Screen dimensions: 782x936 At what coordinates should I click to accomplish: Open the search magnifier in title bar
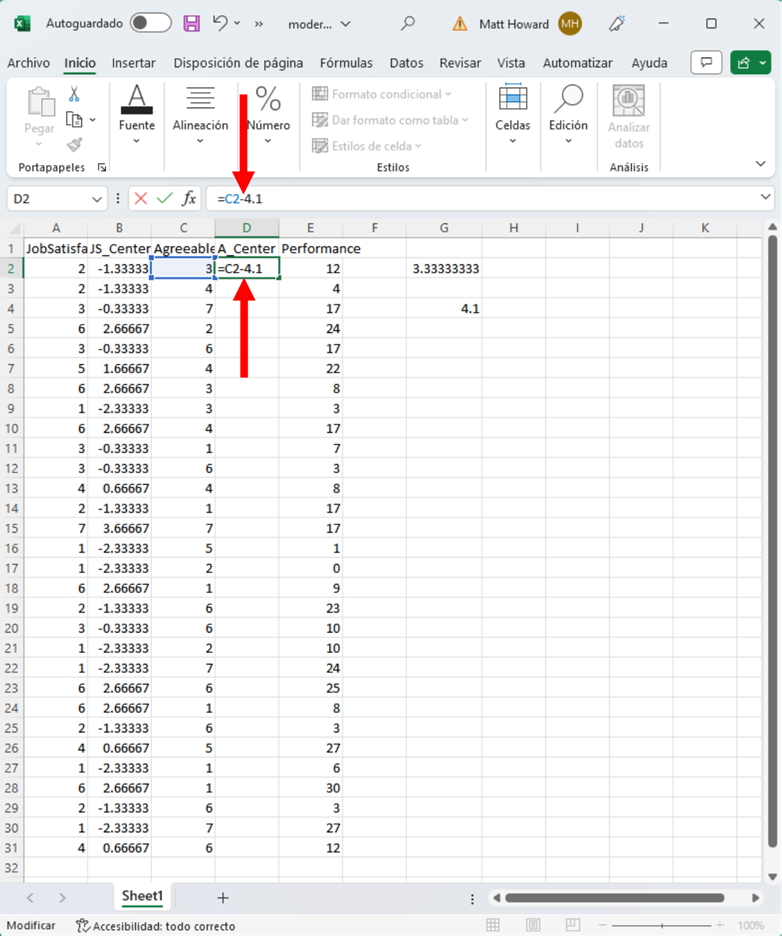click(x=407, y=23)
